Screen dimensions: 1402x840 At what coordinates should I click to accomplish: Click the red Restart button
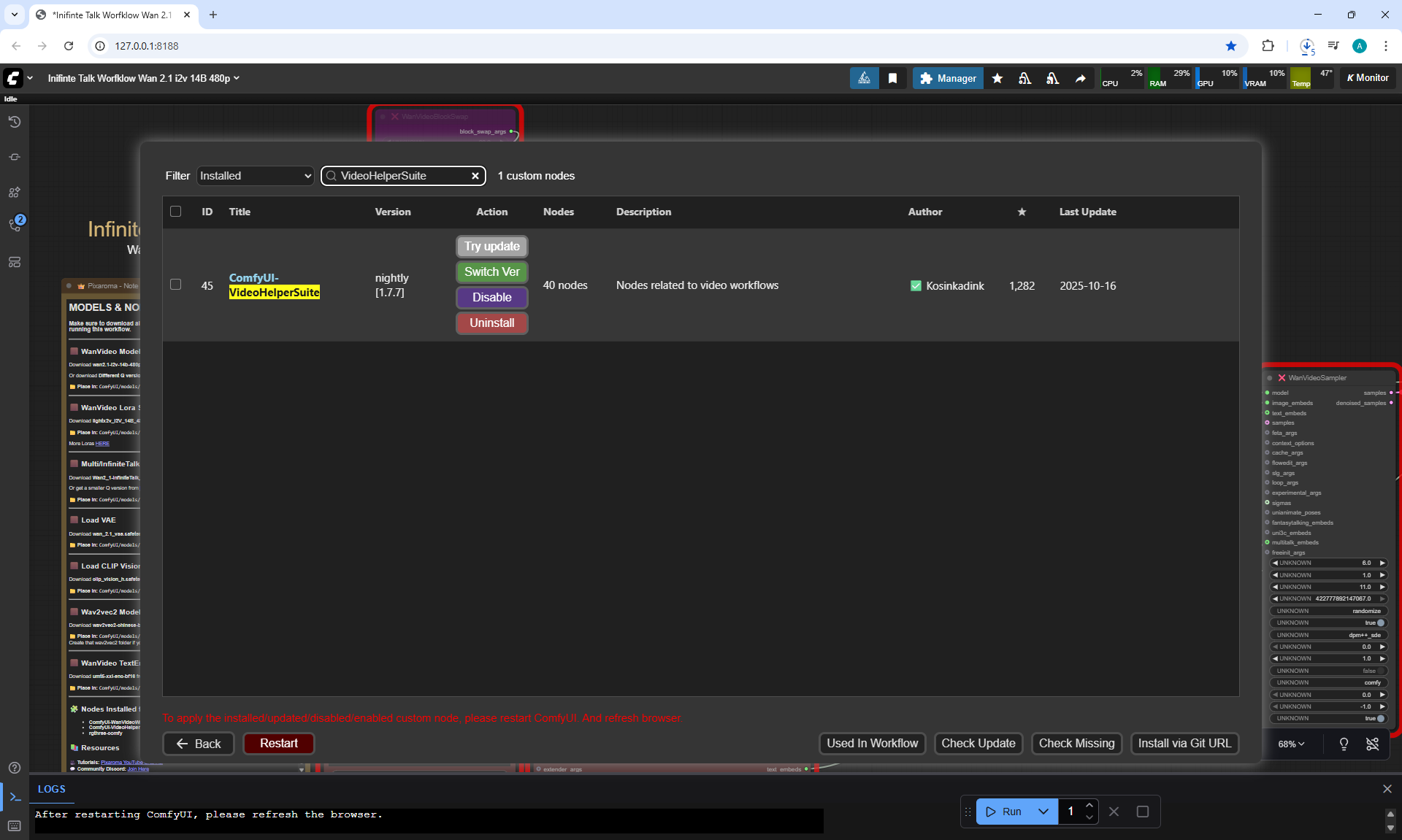tap(278, 743)
